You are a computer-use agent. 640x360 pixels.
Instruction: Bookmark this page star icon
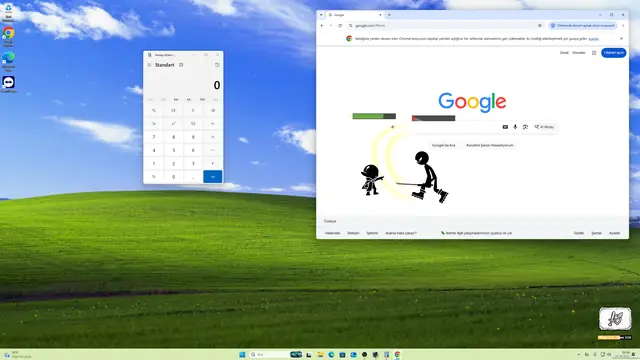click(x=540, y=25)
